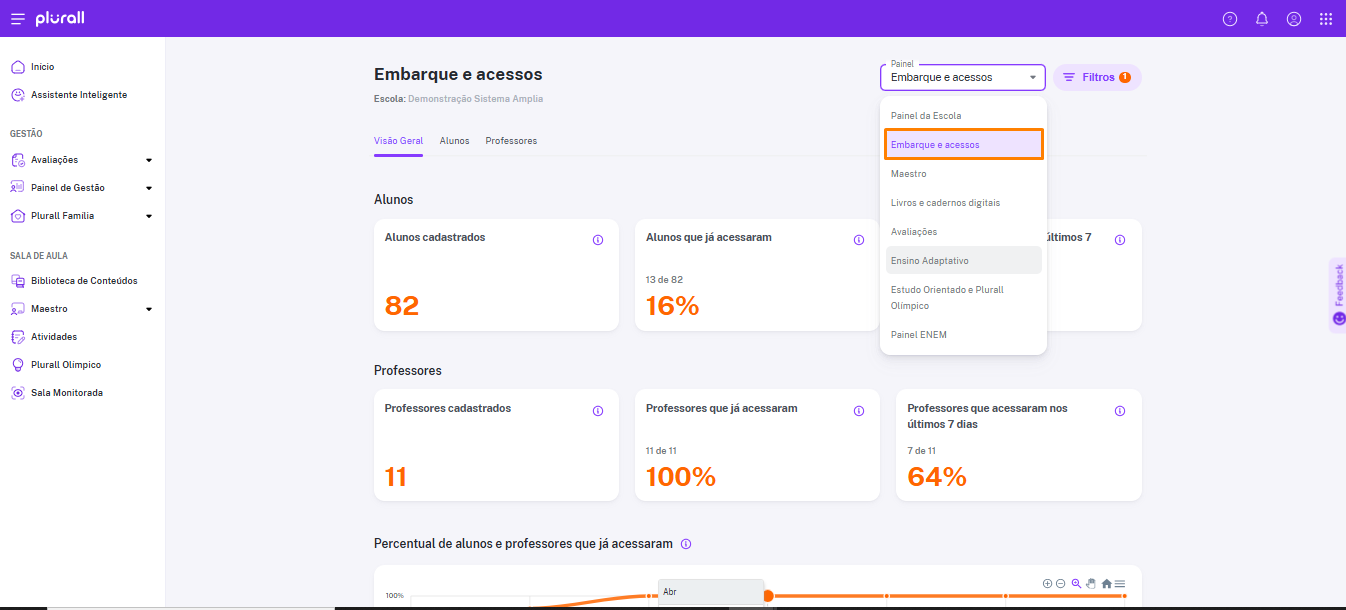Show info for Alunos cadastrados
This screenshot has width=1346, height=610.
tap(598, 240)
